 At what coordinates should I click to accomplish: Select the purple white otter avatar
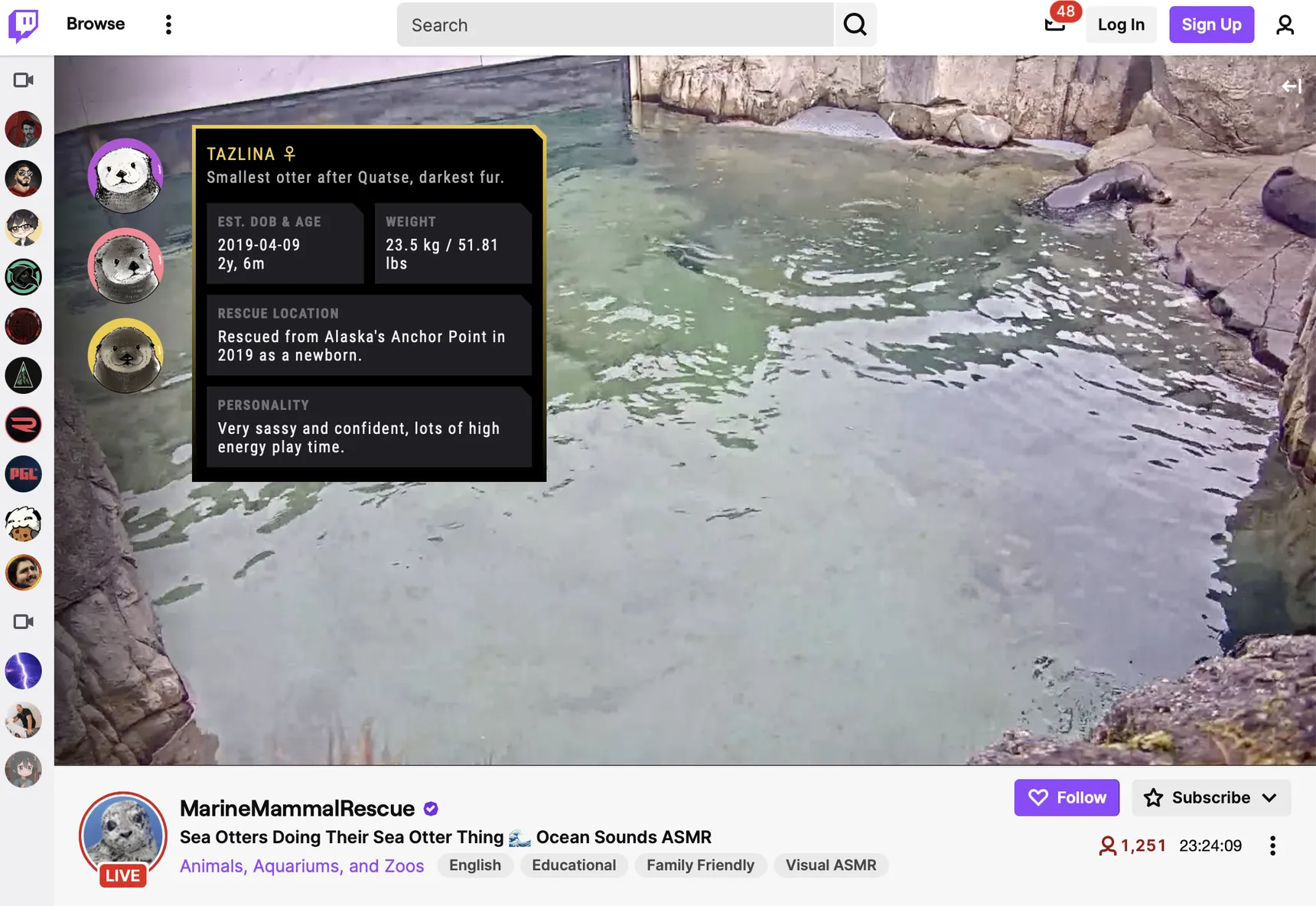point(125,175)
